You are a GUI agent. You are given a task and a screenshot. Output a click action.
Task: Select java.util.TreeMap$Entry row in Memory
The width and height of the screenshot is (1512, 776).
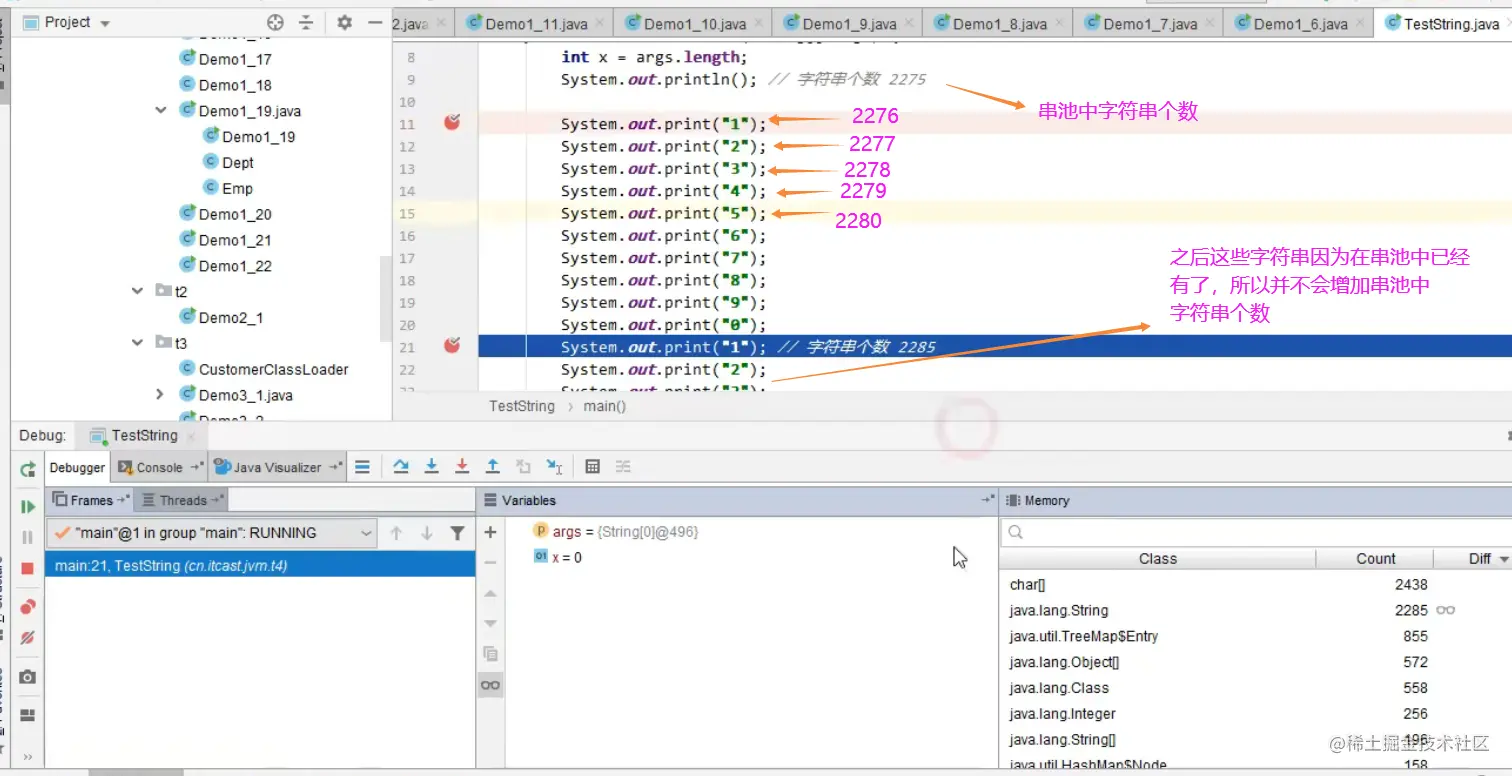click(1255, 636)
